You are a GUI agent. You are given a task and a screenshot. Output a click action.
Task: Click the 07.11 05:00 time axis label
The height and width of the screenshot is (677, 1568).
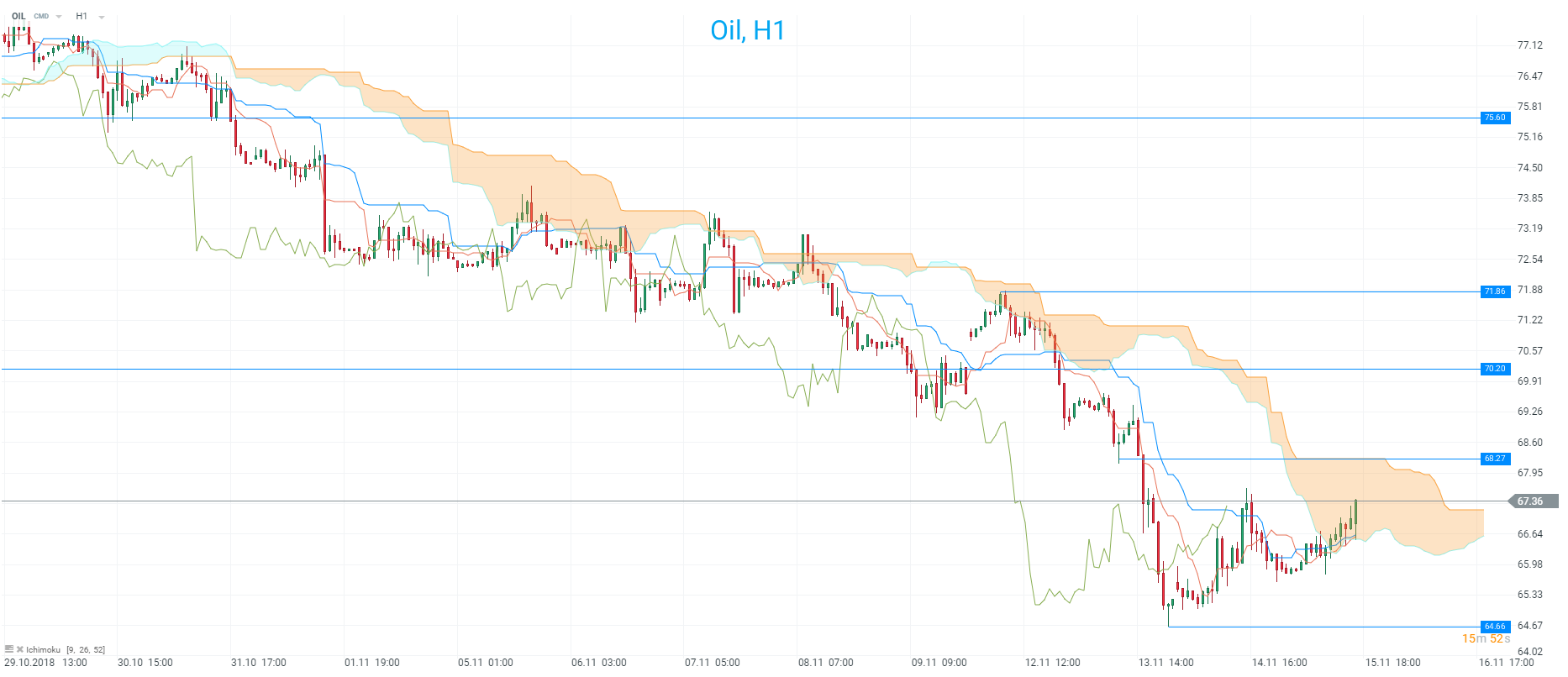[712, 663]
